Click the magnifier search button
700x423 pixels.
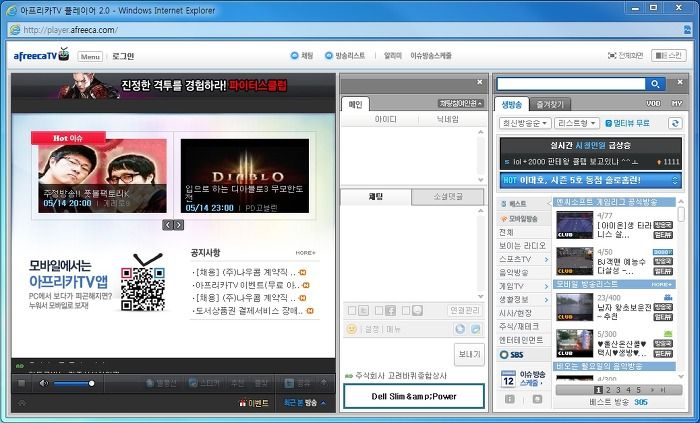(655, 84)
